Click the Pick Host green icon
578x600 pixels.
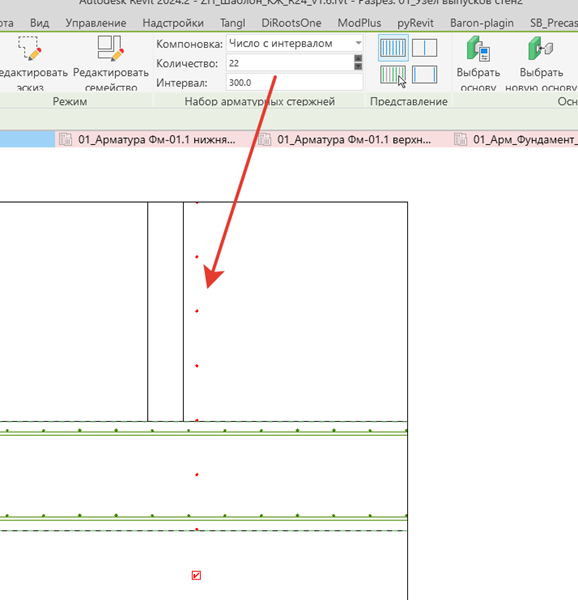coord(478,49)
